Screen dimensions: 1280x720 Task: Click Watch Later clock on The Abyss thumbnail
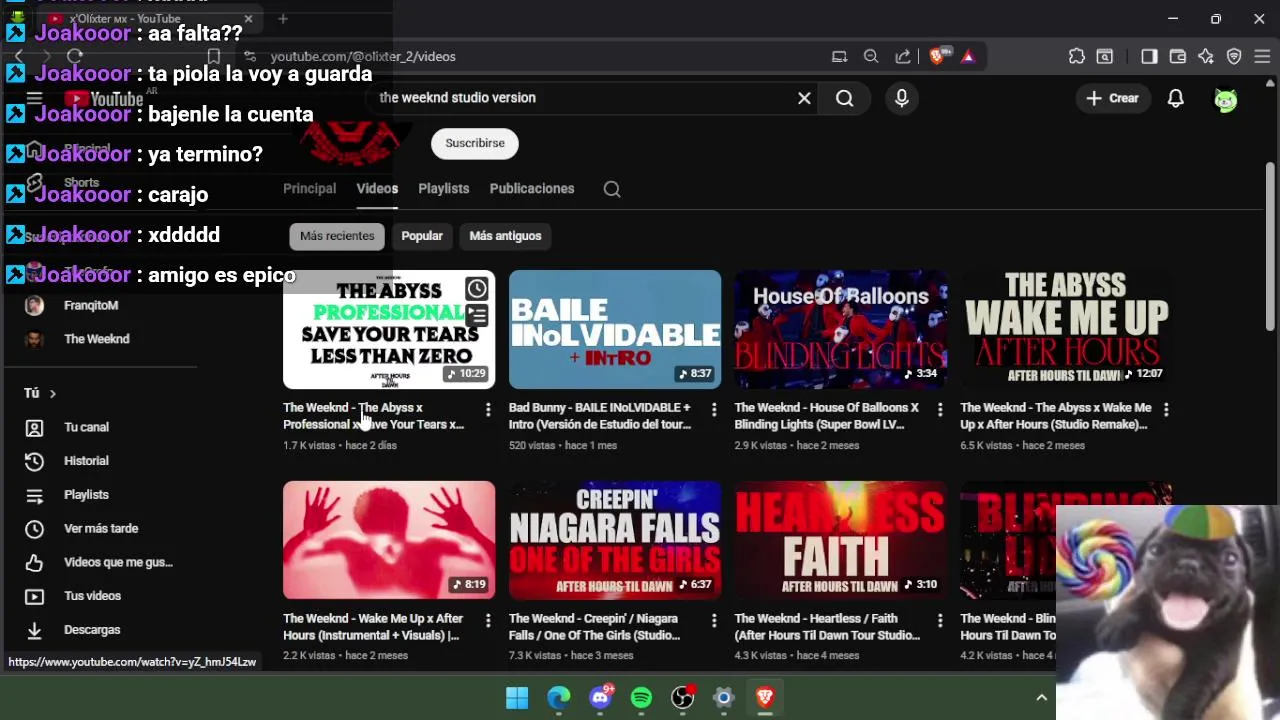(x=477, y=289)
